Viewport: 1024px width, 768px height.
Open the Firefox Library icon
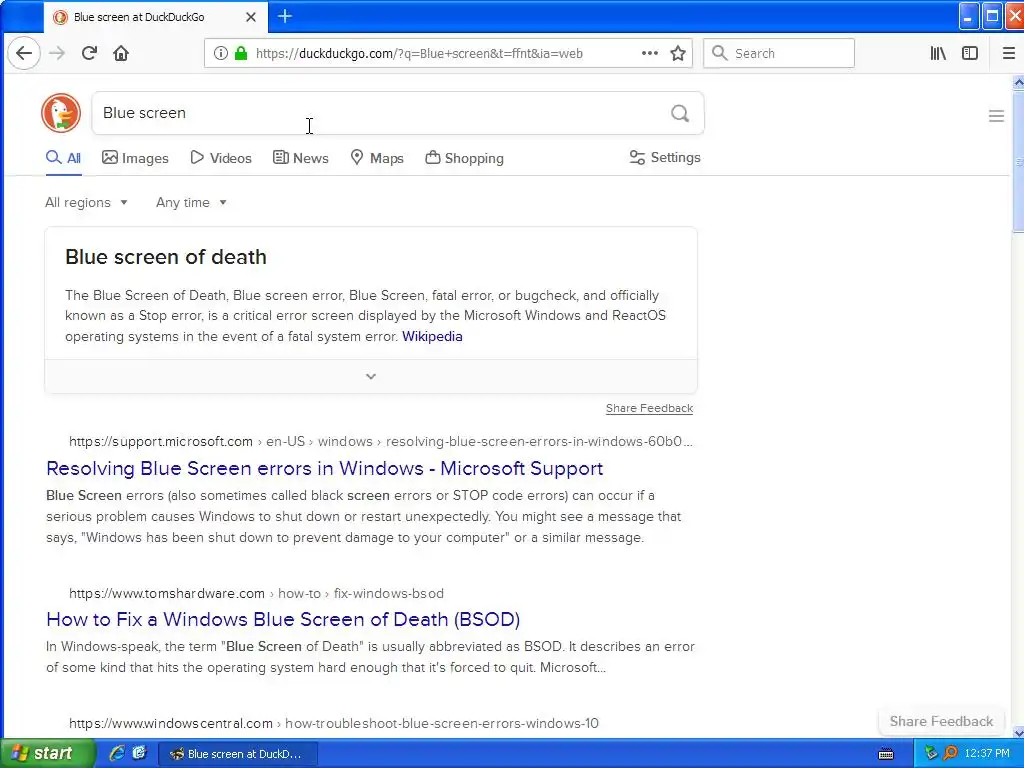click(x=938, y=53)
